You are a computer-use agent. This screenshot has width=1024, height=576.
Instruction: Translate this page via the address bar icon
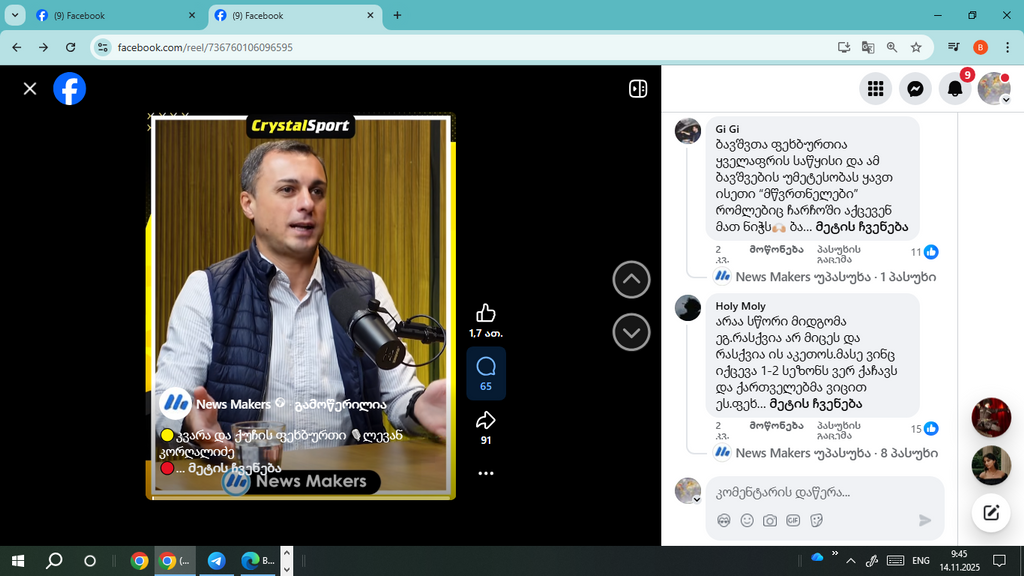[x=868, y=47]
